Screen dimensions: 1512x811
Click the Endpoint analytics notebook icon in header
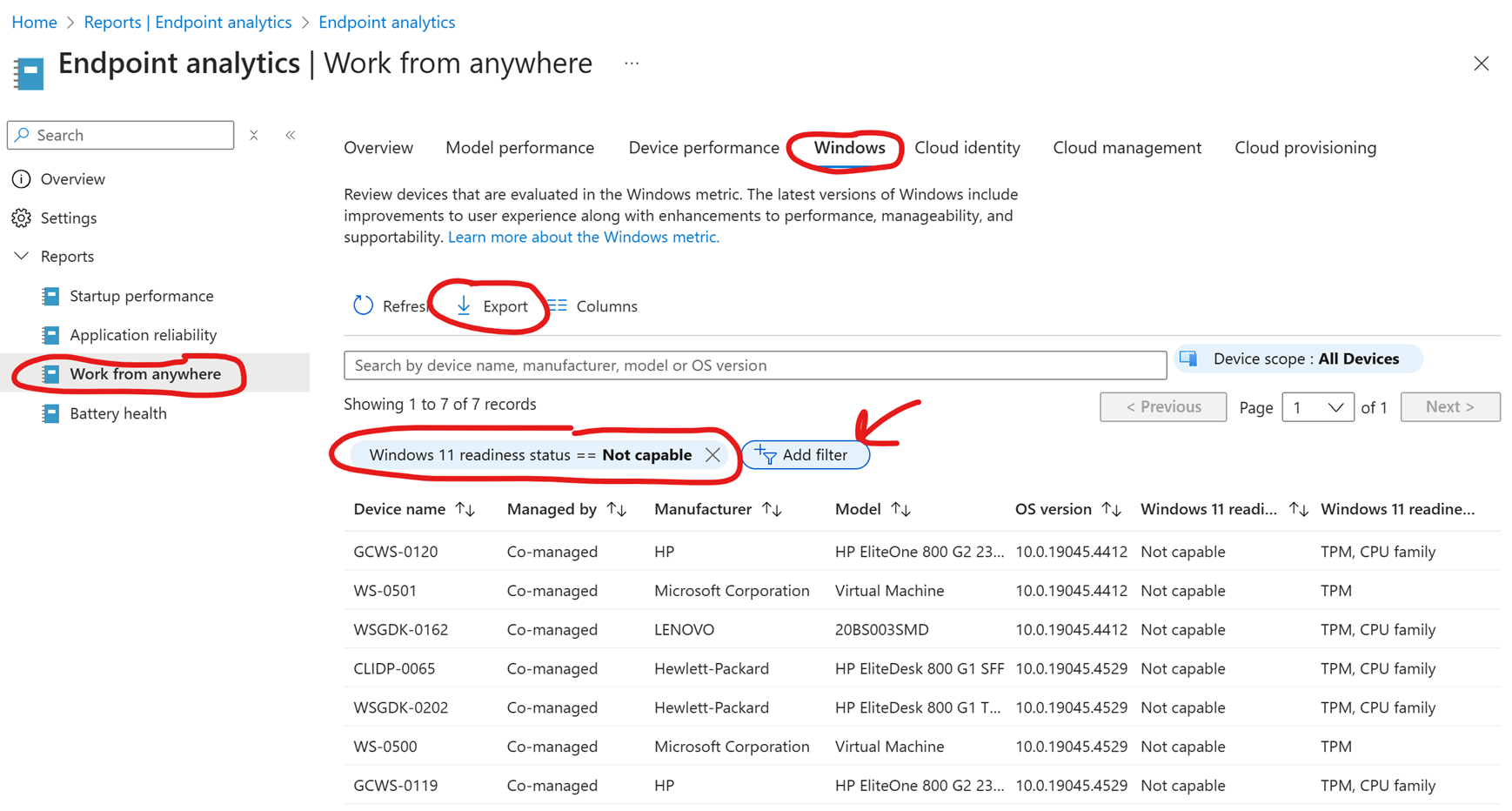click(x=29, y=73)
